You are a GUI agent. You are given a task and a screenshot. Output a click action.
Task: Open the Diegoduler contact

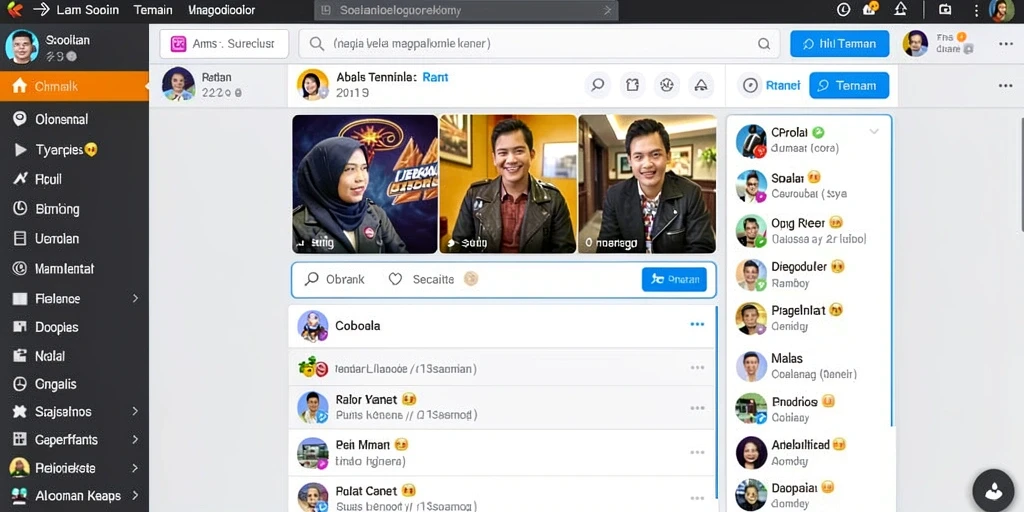[x=808, y=275]
